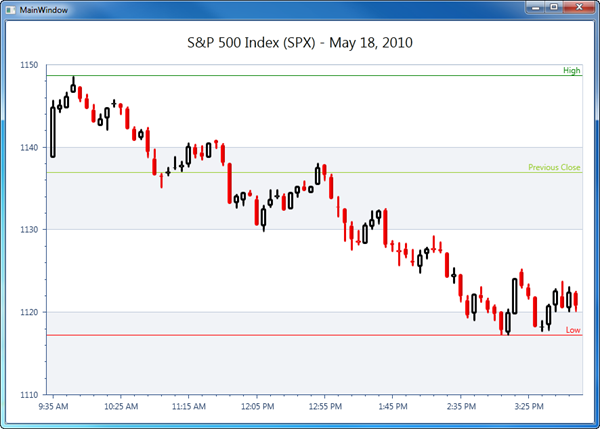The width and height of the screenshot is (600, 429).
Task: Click the MainWindow title text
Action: pos(44,10)
